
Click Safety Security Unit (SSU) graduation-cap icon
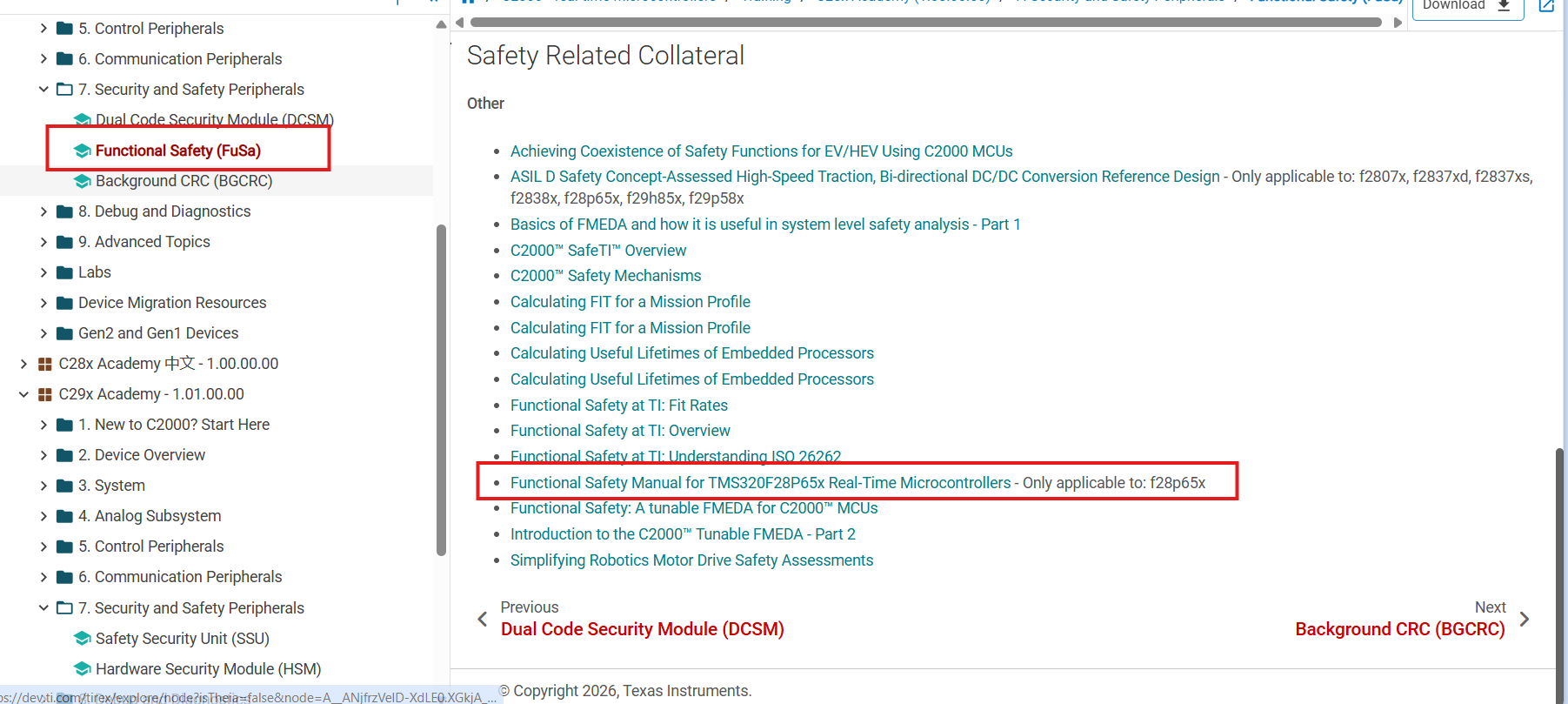pos(83,639)
